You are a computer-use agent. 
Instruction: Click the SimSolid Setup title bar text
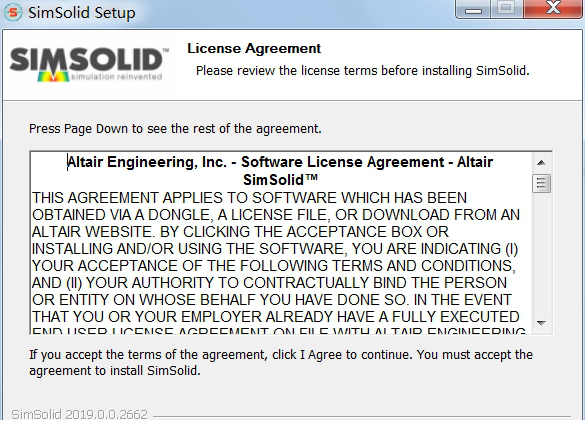pyautogui.click(x=82, y=13)
